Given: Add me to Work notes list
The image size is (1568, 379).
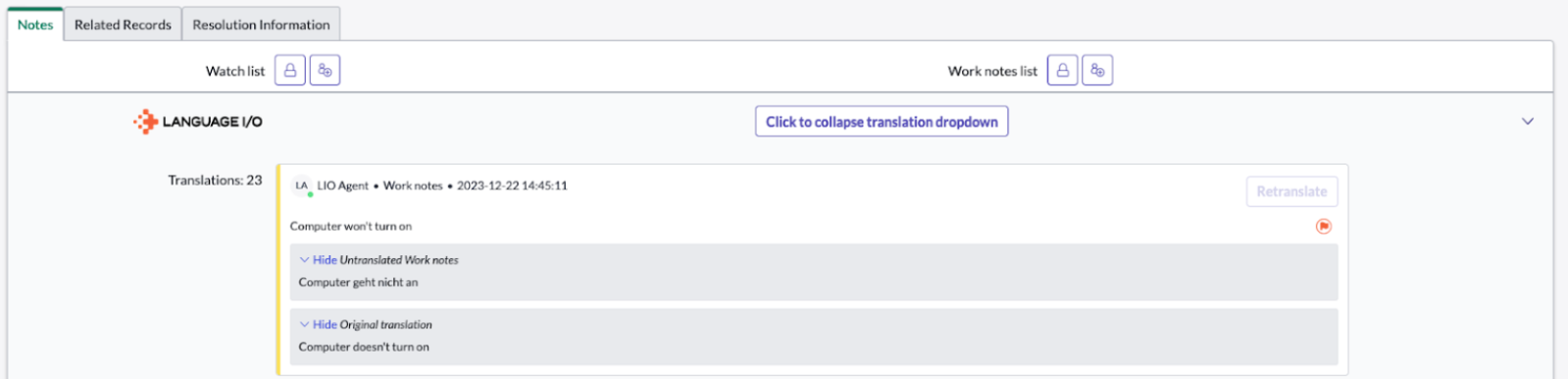Looking at the screenshot, I should [x=1097, y=71].
